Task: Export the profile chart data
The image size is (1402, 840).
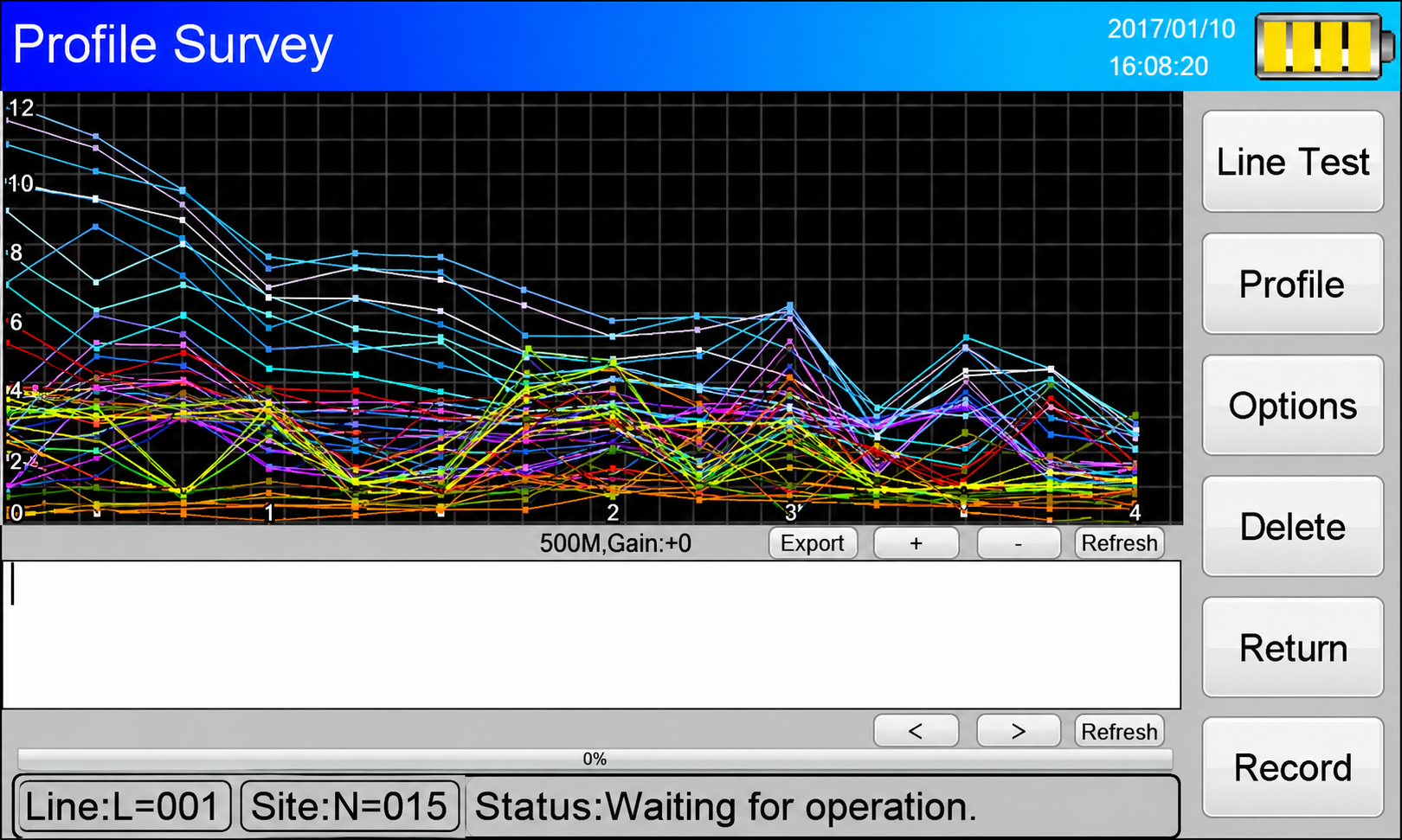Action: [x=813, y=543]
